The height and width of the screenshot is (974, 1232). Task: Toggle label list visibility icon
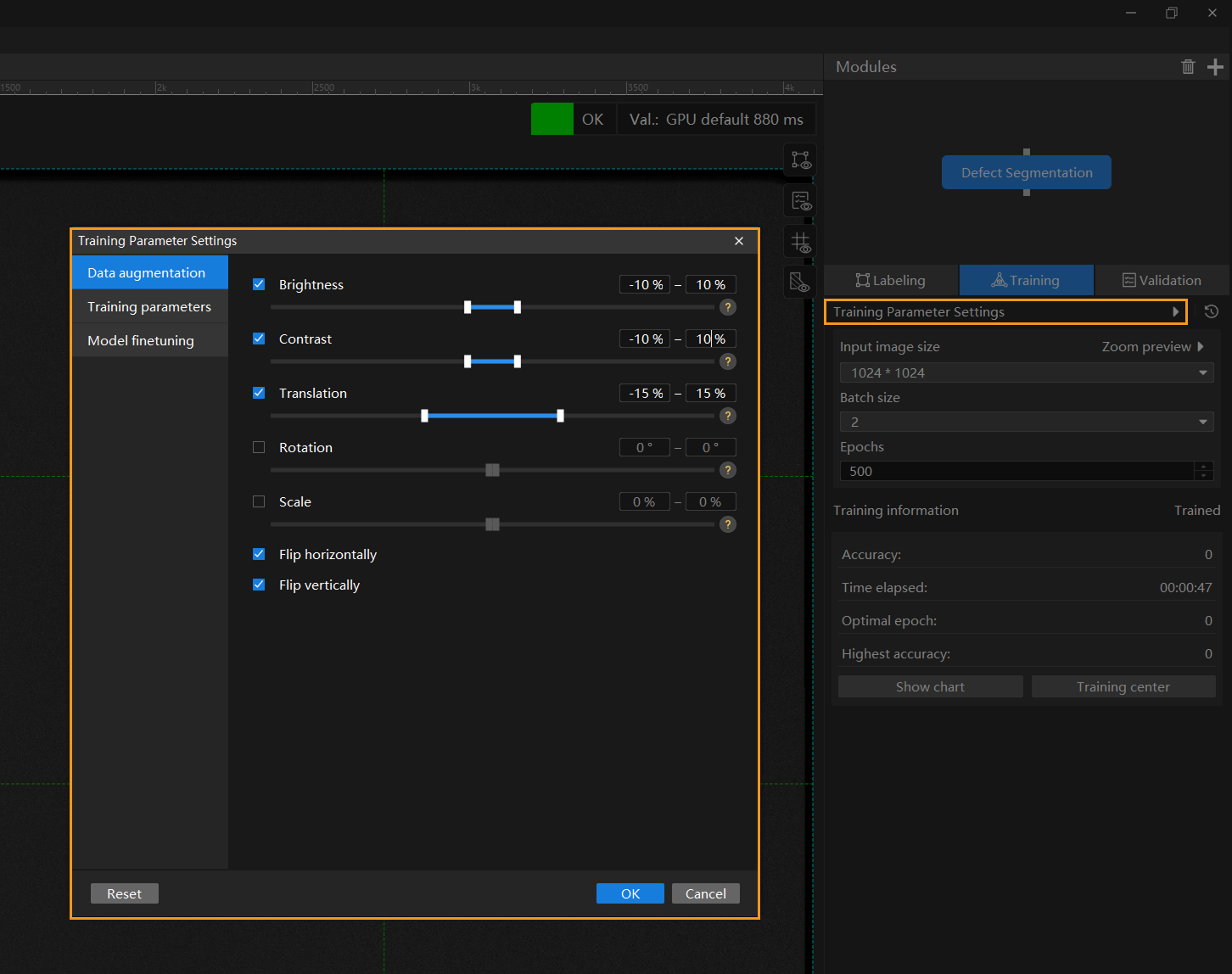(801, 201)
